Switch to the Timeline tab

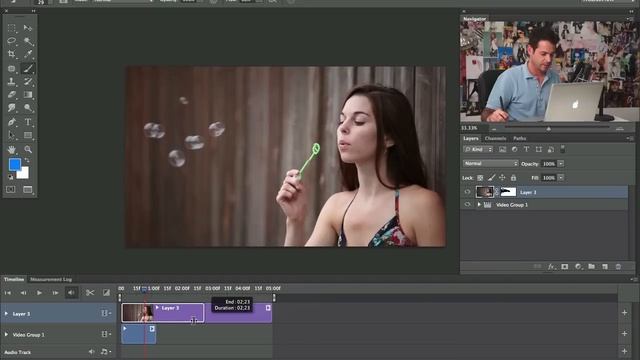(14, 280)
